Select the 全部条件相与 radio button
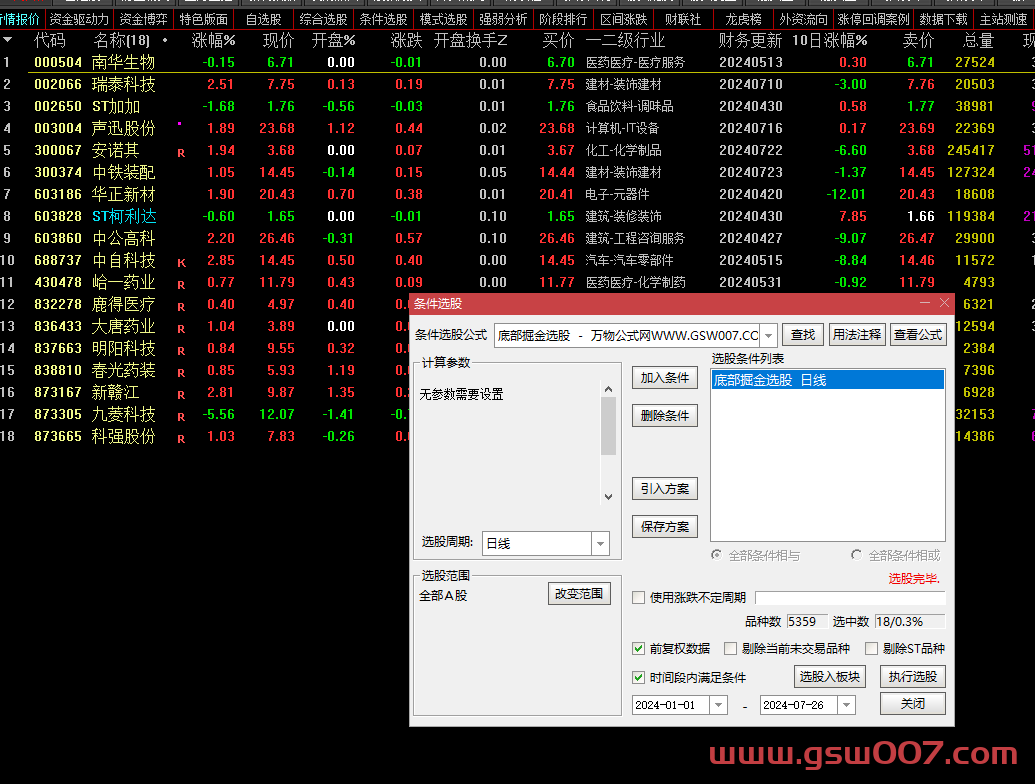 tap(716, 555)
